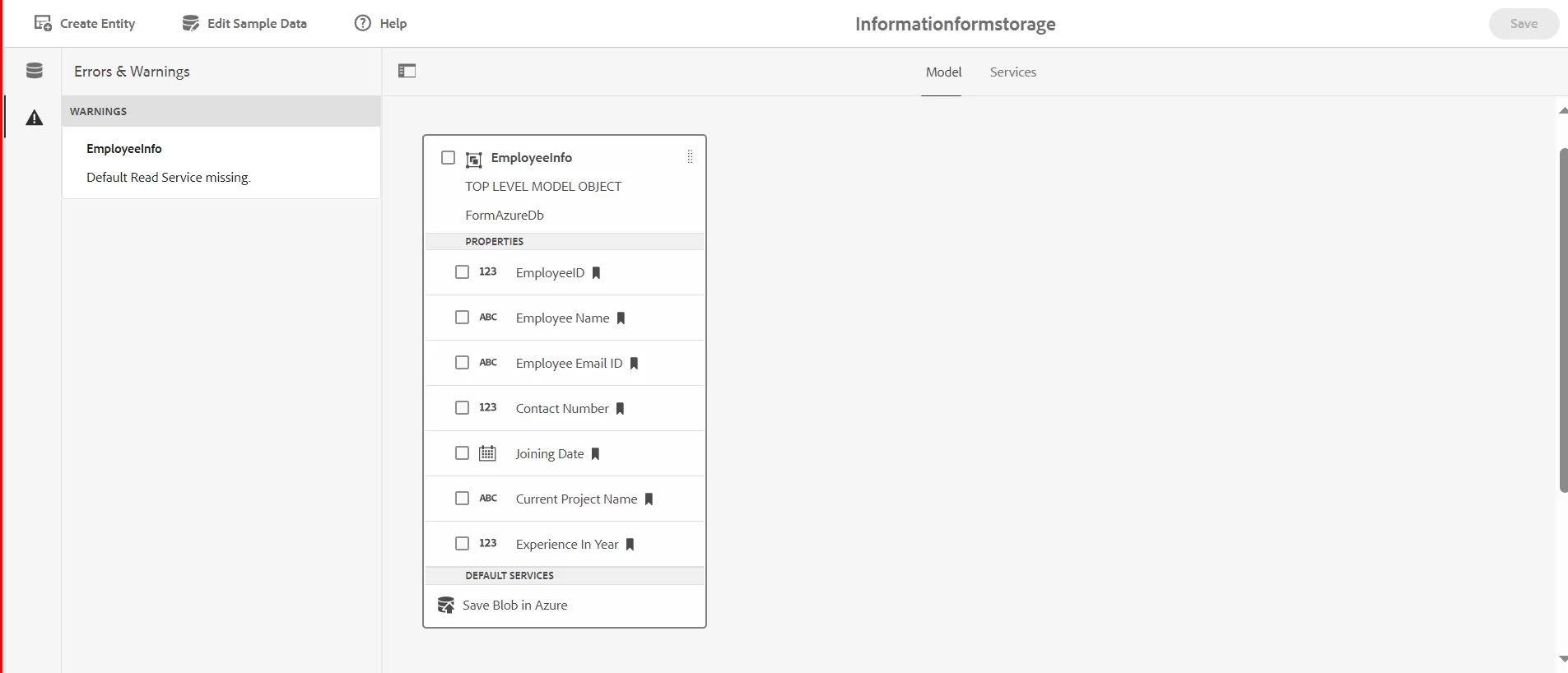Screen dimensions: 1568x673
Task: Check the Current Project Name checkbox
Action: point(463,498)
